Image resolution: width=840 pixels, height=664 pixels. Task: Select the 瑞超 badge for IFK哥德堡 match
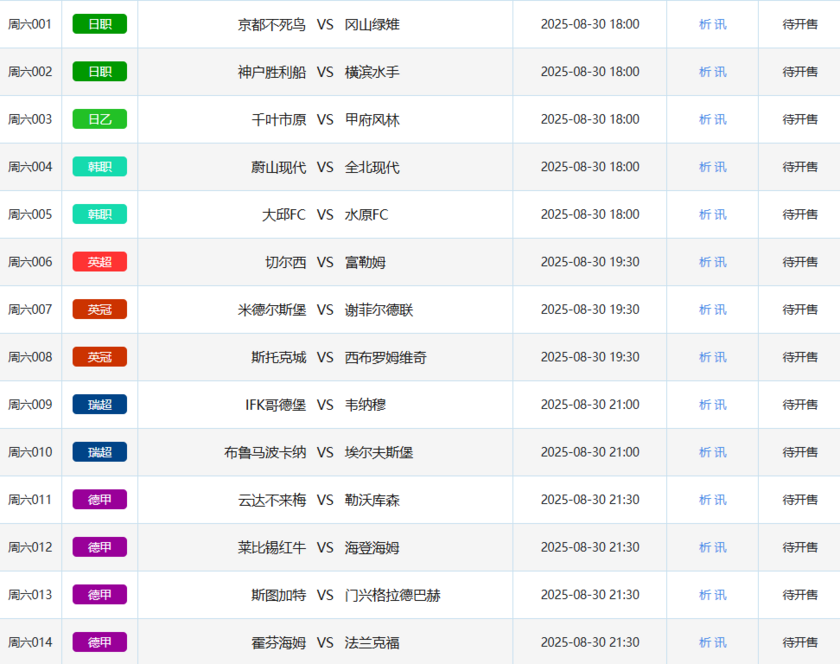(x=100, y=404)
